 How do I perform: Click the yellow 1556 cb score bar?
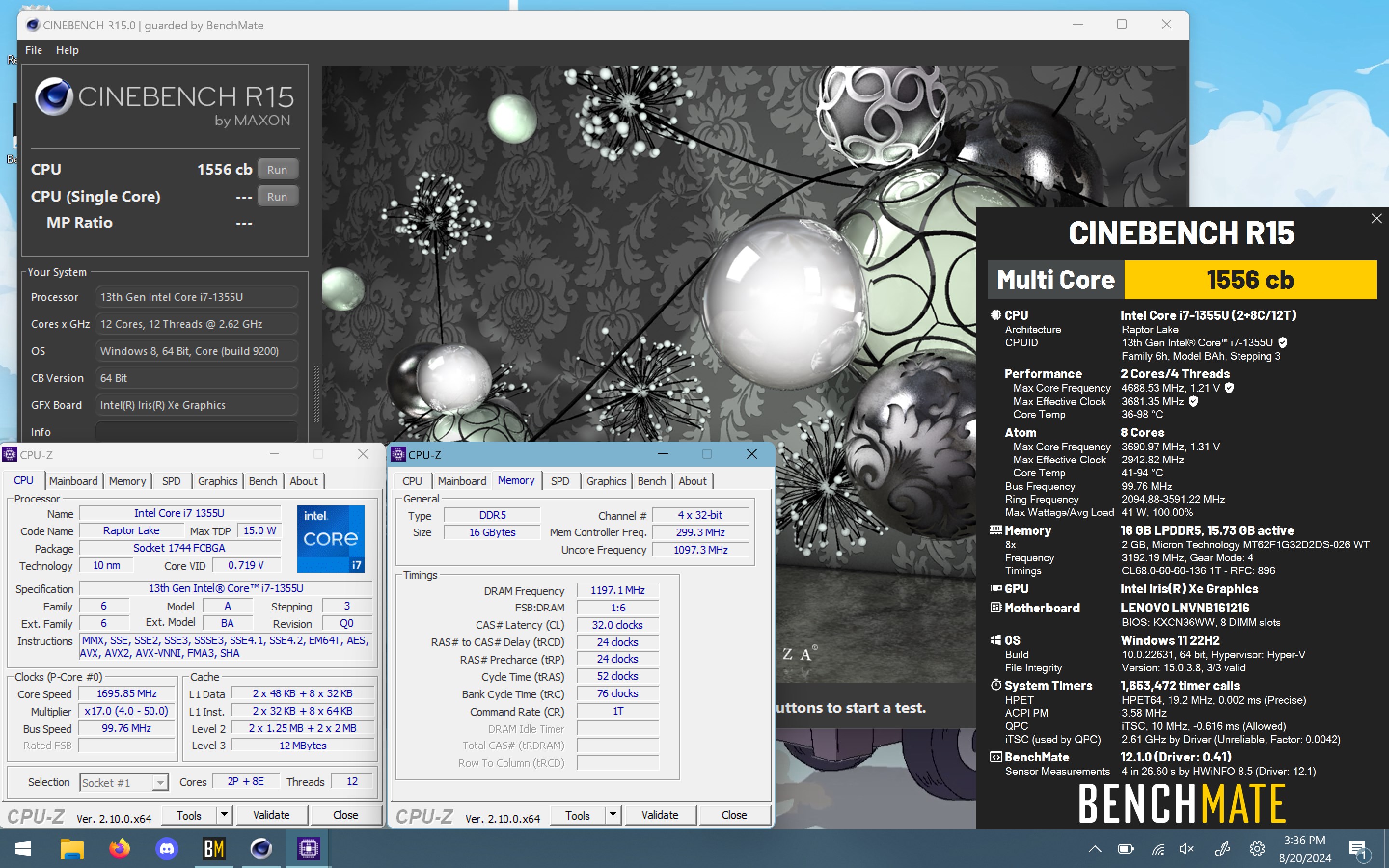(1250, 280)
